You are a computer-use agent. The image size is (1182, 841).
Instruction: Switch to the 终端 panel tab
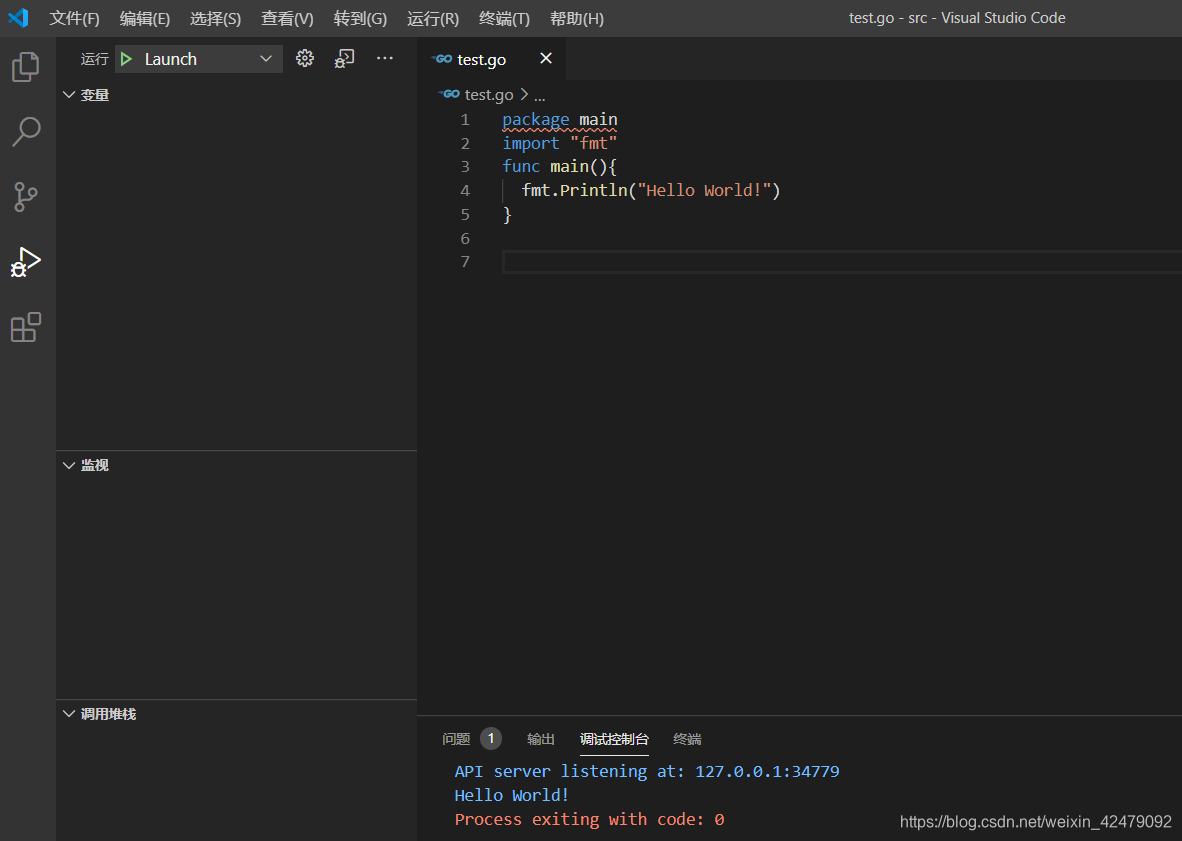click(687, 739)
